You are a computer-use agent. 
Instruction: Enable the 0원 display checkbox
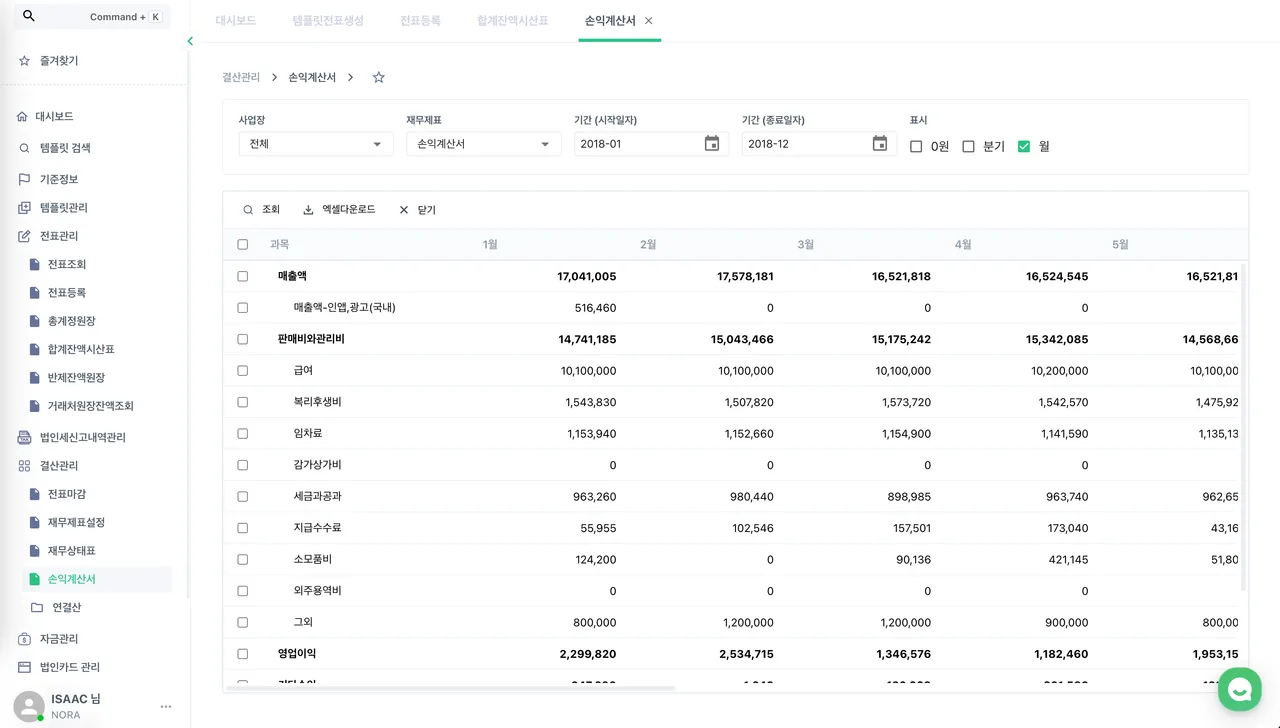(916, 147)
